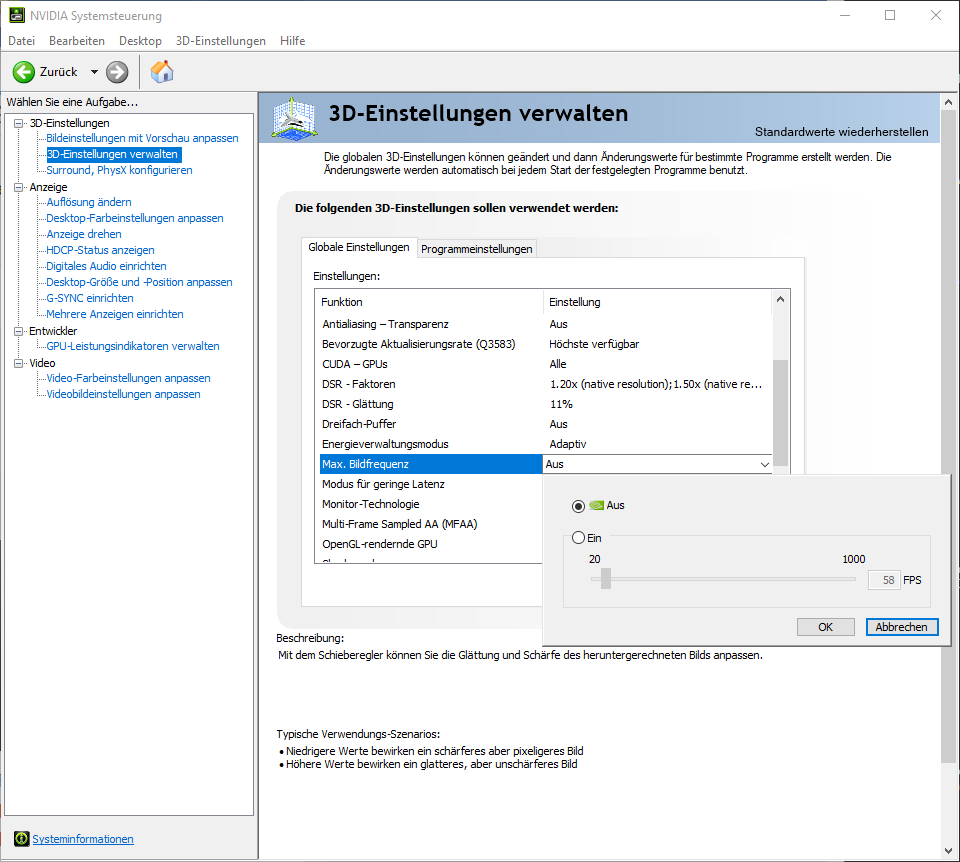Select the Monitor-Technologie row

tap(431, 504)
